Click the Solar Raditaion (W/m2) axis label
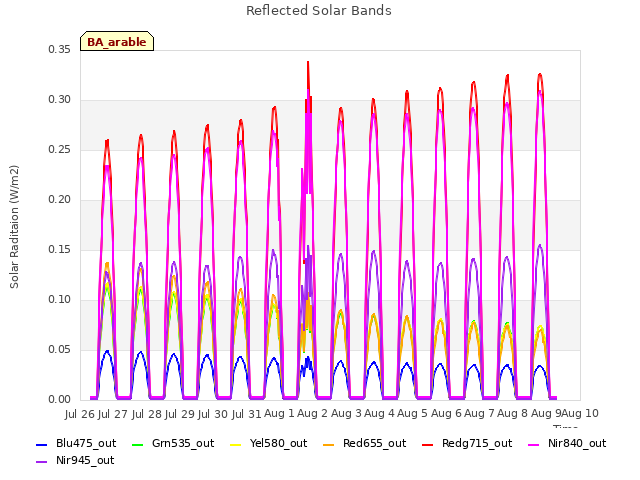The height and width of the screenshot is (480, 640). point(14,227)
